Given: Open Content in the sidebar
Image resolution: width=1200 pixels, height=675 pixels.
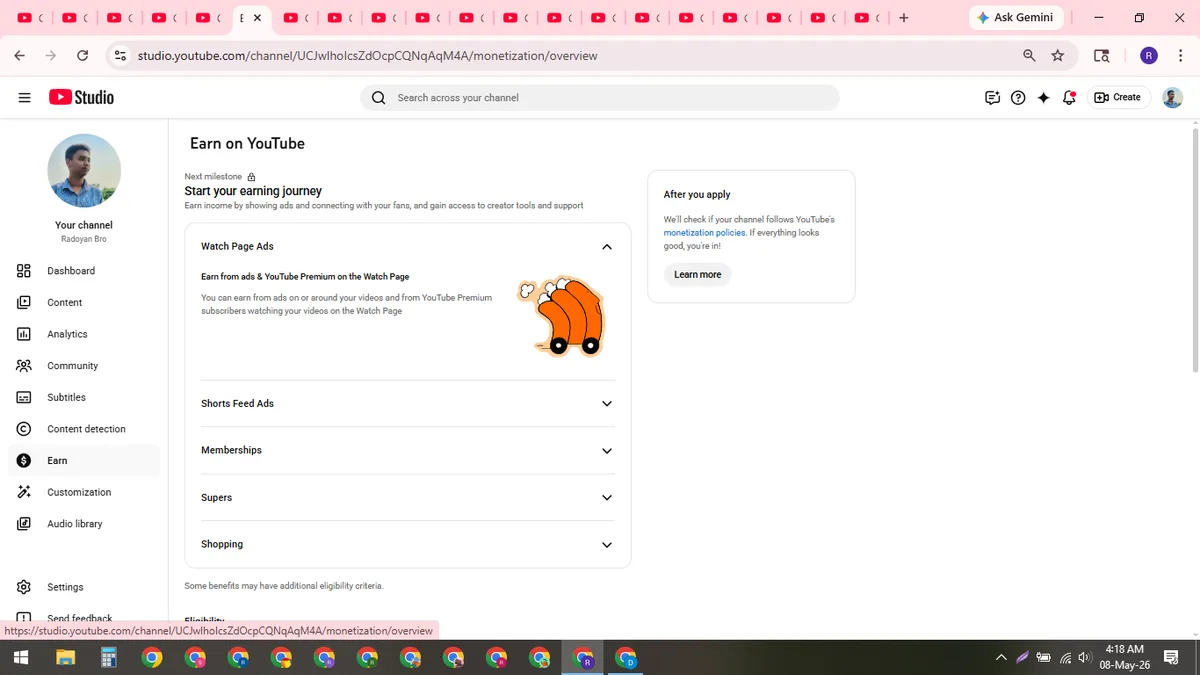Looking at the screenshot, I should coord(84,302).
